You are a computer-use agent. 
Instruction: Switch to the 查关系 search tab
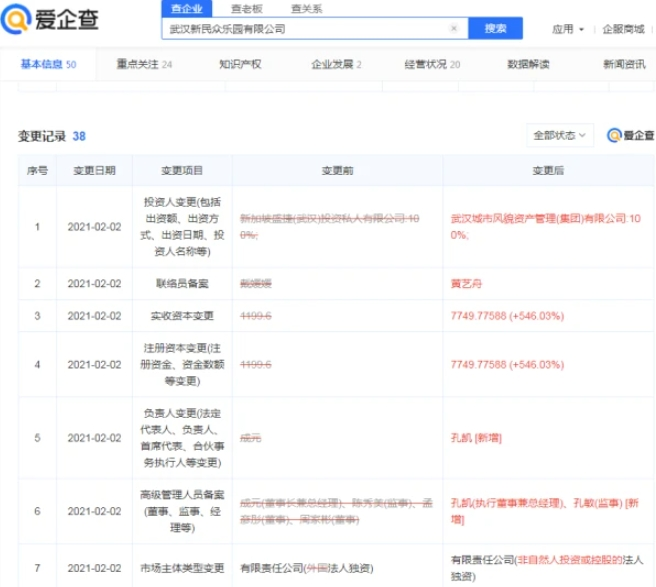[x=307, y=8]
